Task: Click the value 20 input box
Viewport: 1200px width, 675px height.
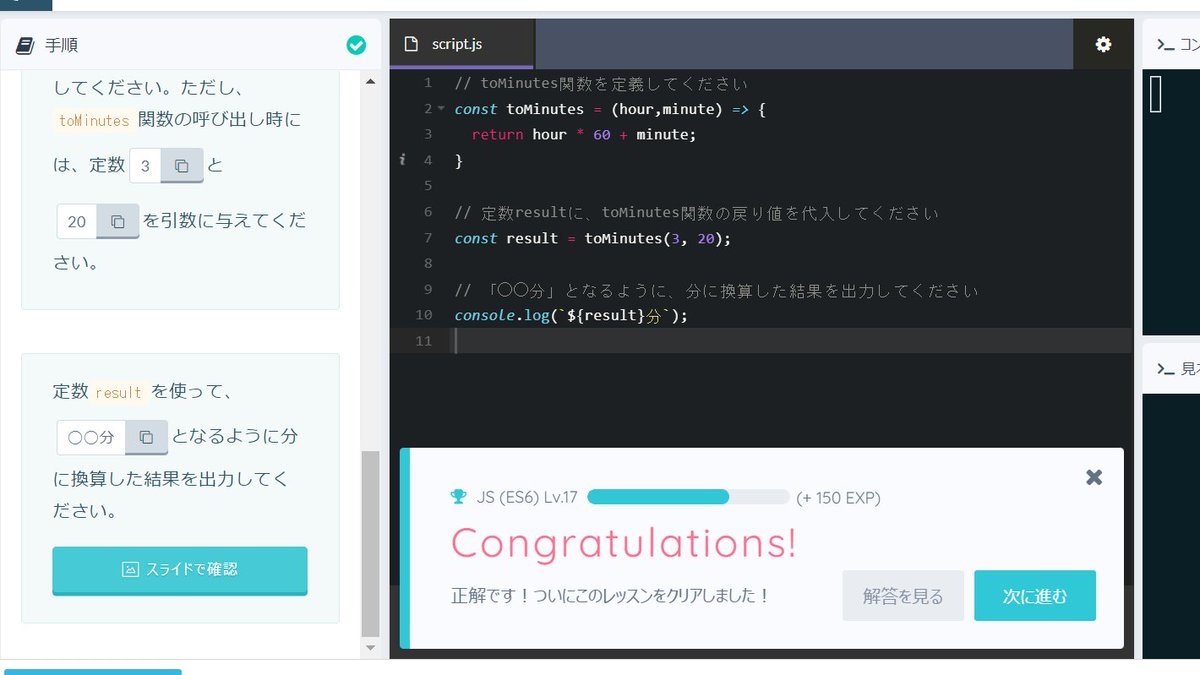Action: point(77,221)
